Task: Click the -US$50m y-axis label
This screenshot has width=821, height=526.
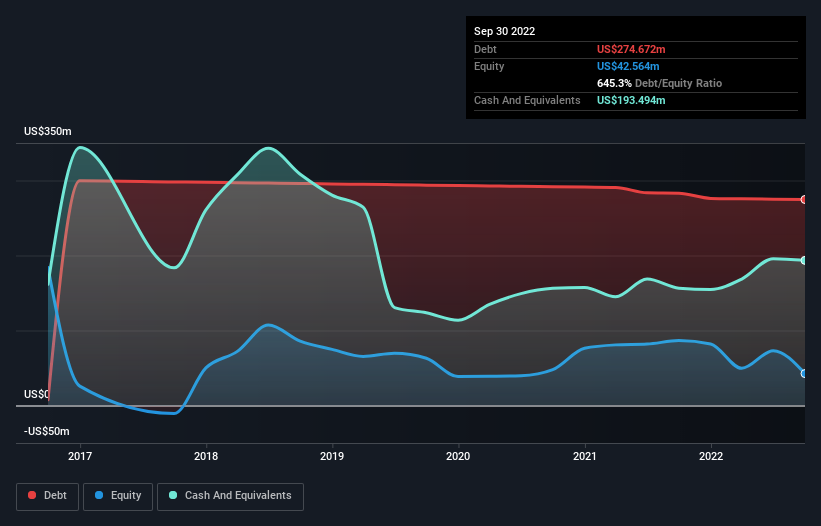Action: [47, 431]
